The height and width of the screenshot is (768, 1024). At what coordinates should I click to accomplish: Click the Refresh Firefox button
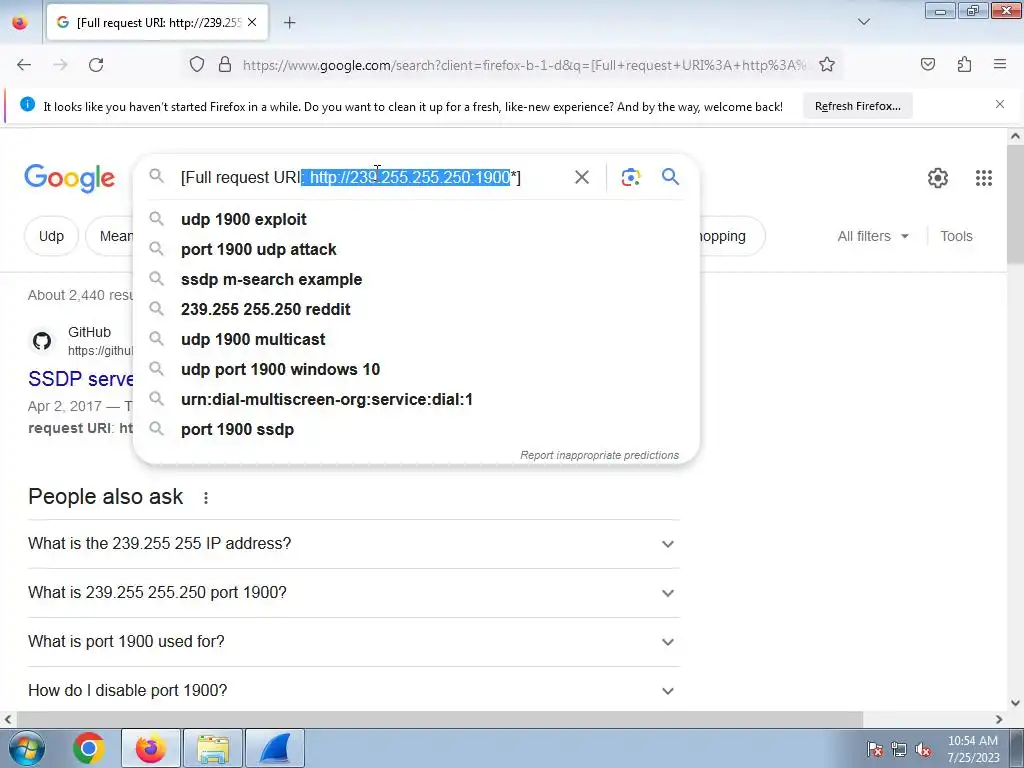coord(857,106)
